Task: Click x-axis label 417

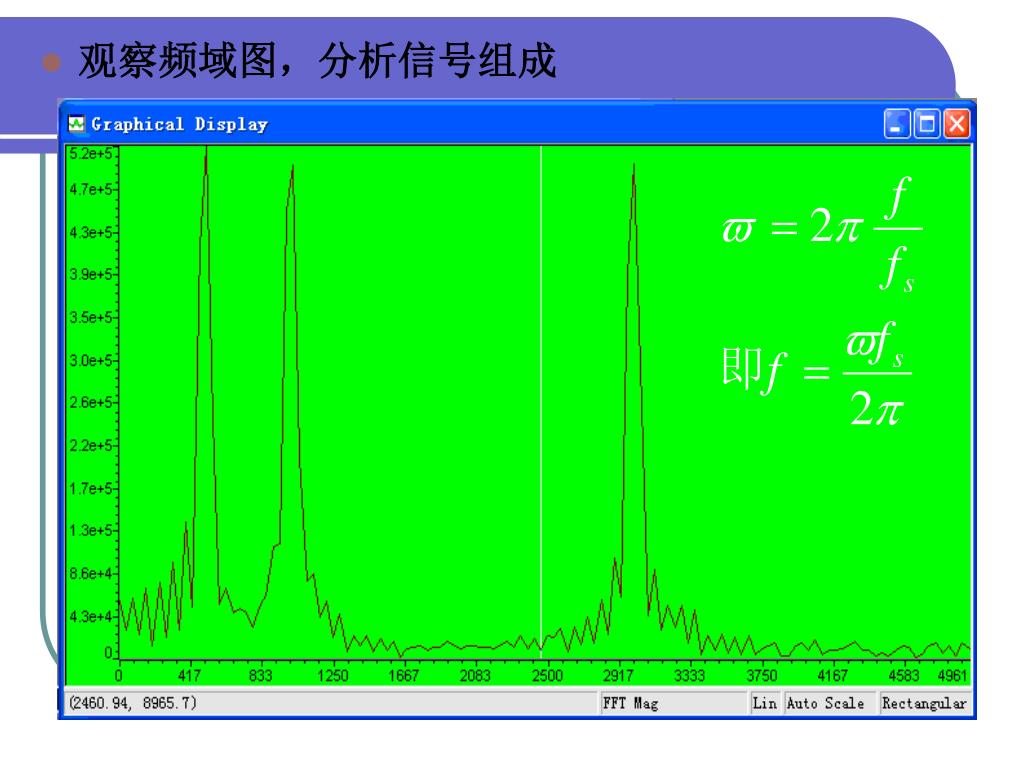Action: click(x=189, y=675)
